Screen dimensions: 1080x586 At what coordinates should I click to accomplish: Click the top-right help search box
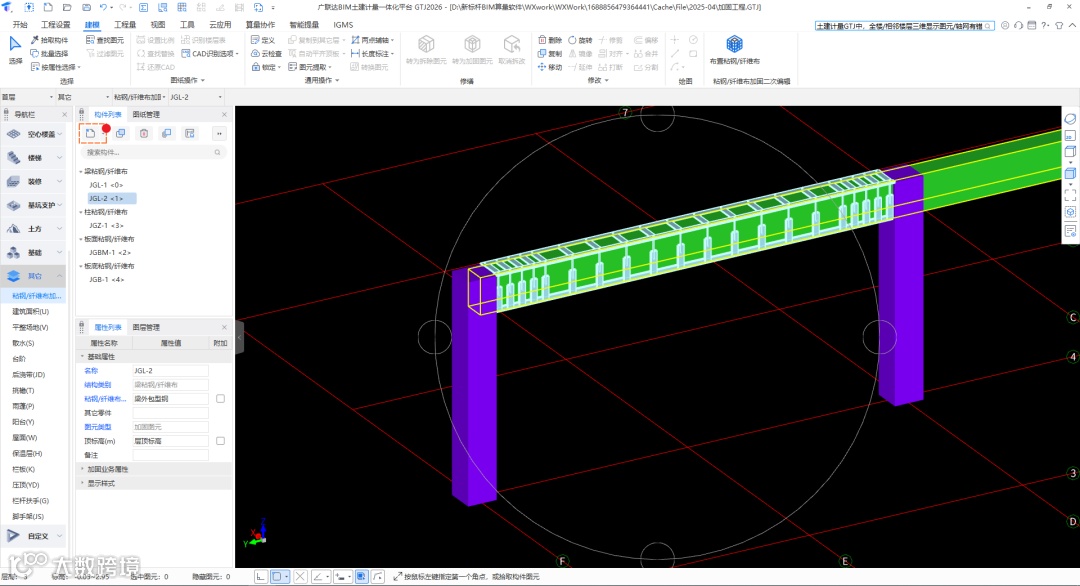coord(904,25)
